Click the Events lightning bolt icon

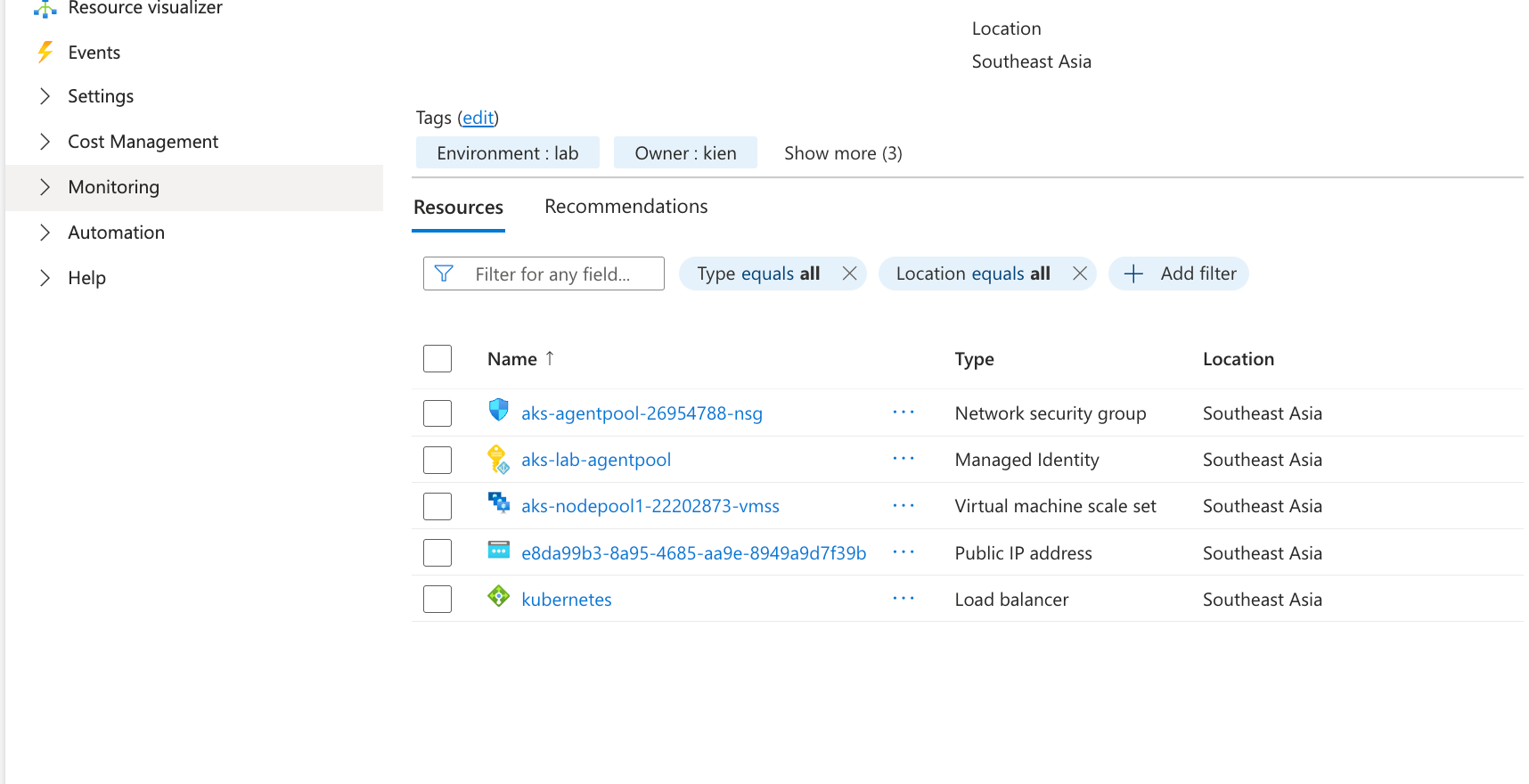[45, 53]
